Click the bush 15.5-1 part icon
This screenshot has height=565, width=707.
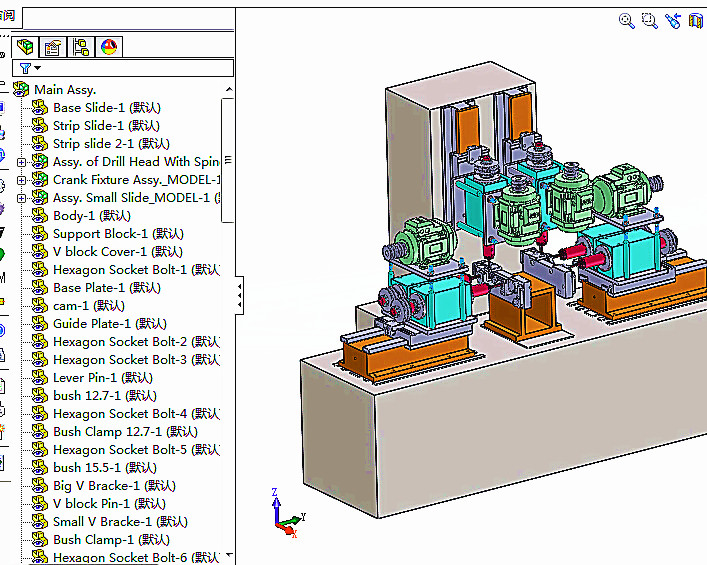tap(40, 468)
